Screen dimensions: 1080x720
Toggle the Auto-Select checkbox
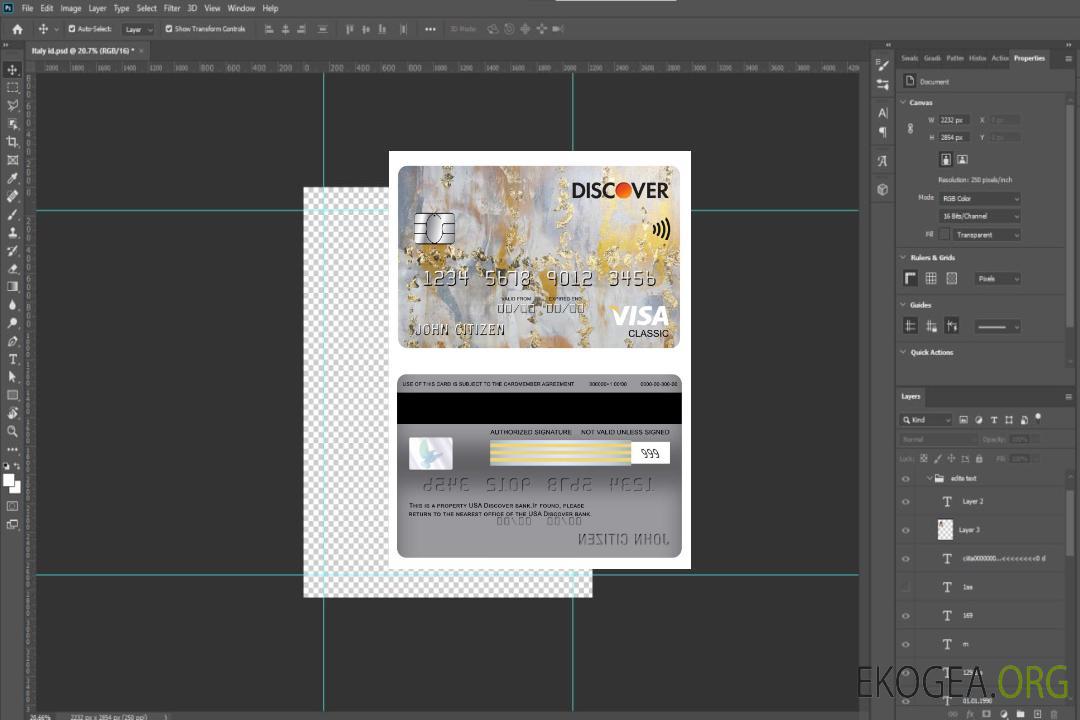[x=72, y=29]
